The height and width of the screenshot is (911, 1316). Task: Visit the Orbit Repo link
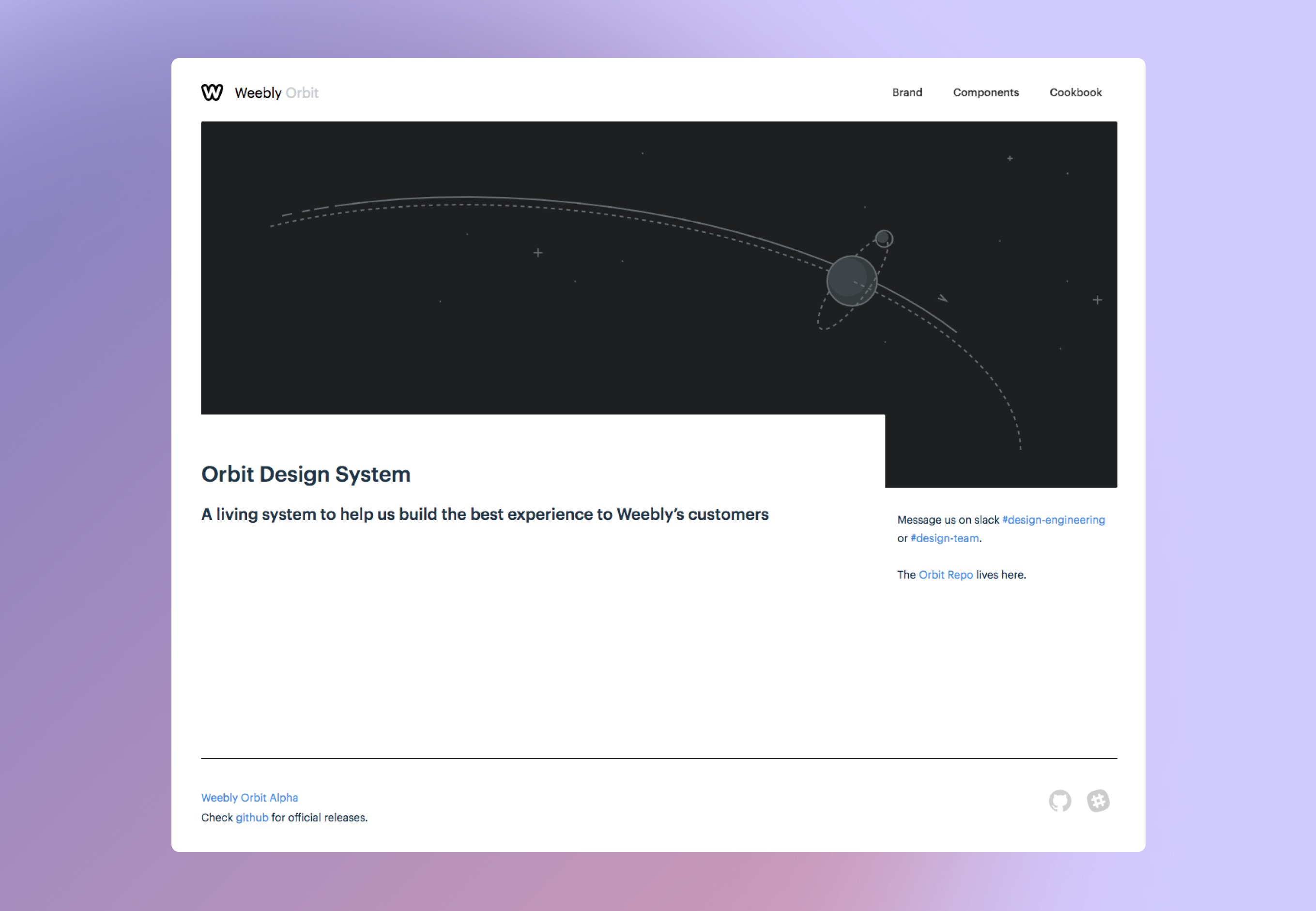(x=946, y=575)
